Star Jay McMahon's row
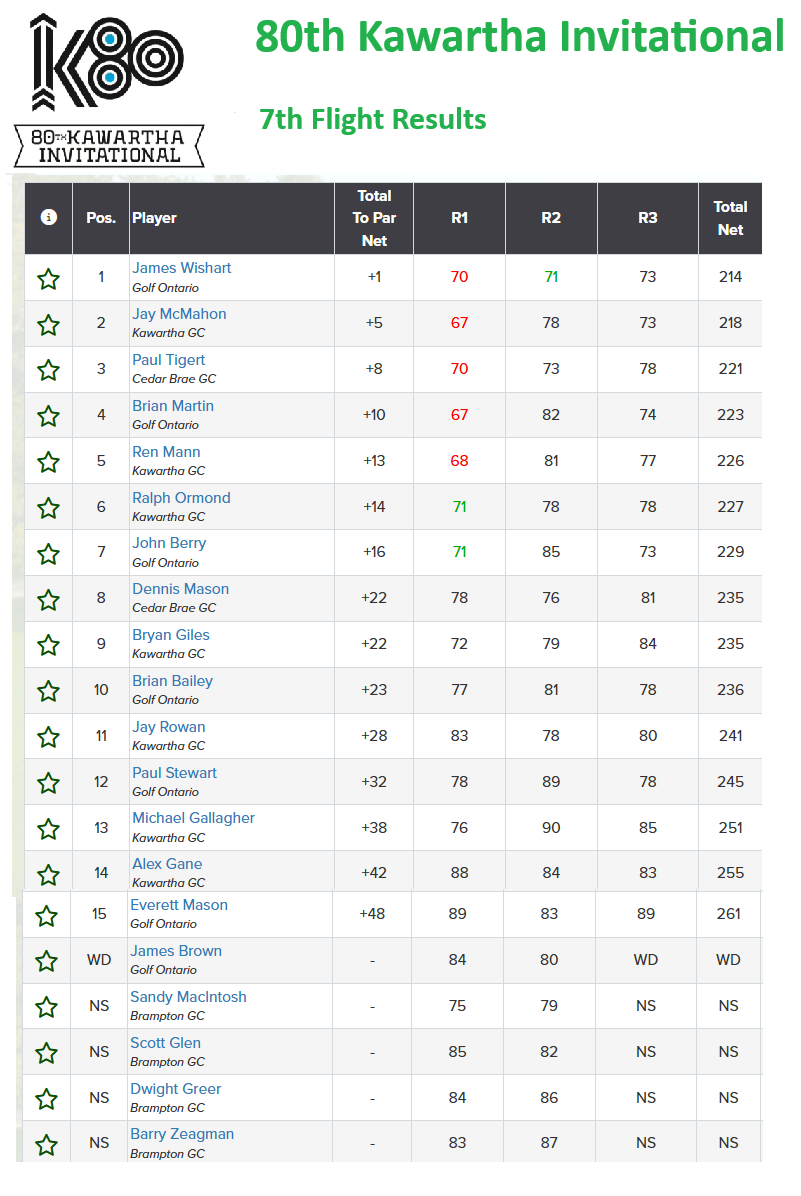801x1196 pixels. (x=49, y=325)
